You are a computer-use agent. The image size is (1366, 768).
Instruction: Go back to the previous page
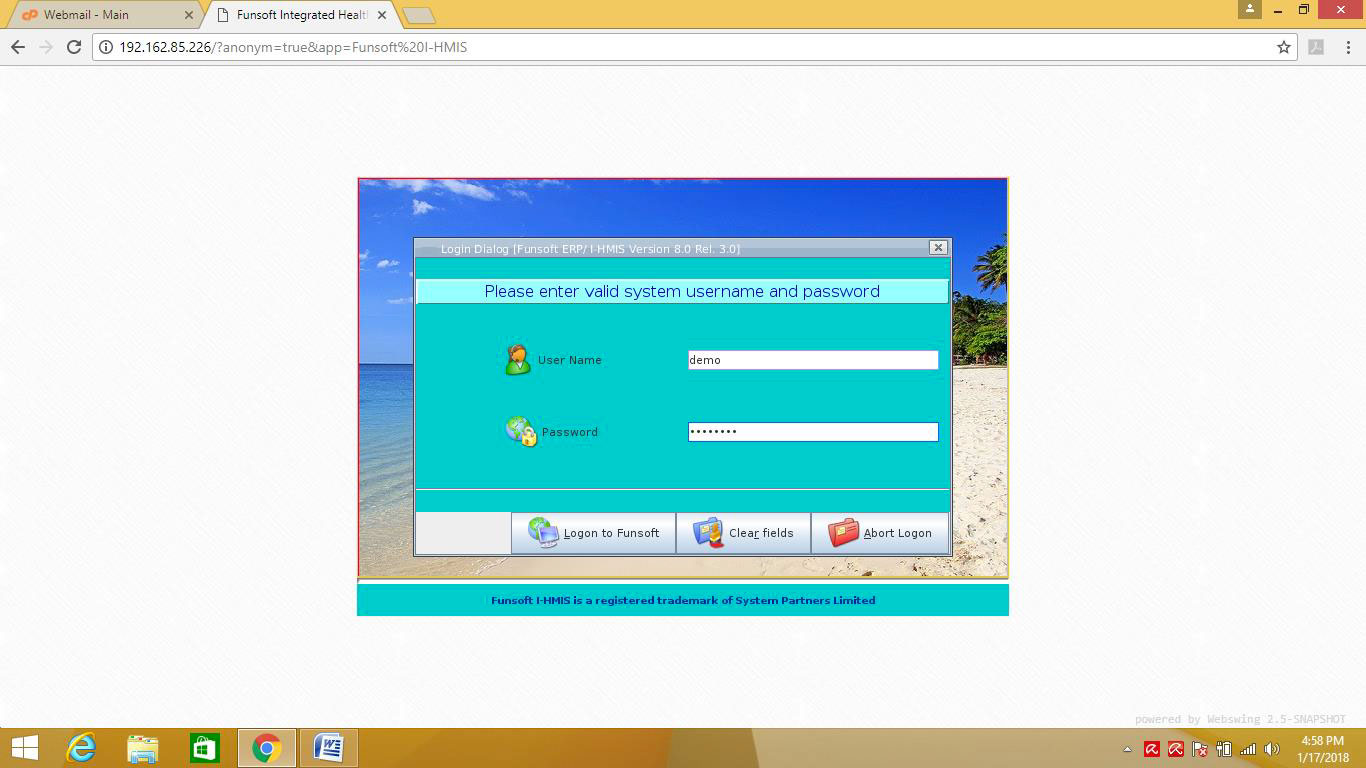tap(18, 47)
